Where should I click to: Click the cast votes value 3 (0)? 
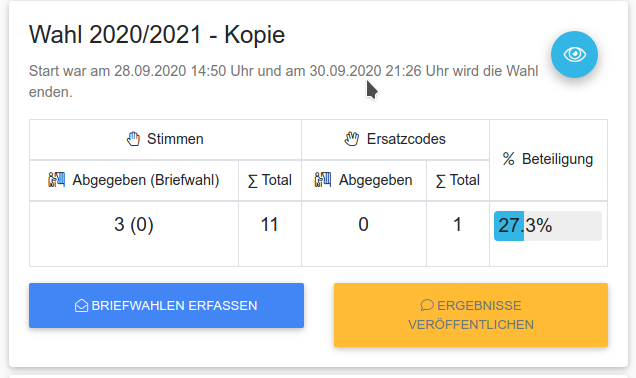134,224
